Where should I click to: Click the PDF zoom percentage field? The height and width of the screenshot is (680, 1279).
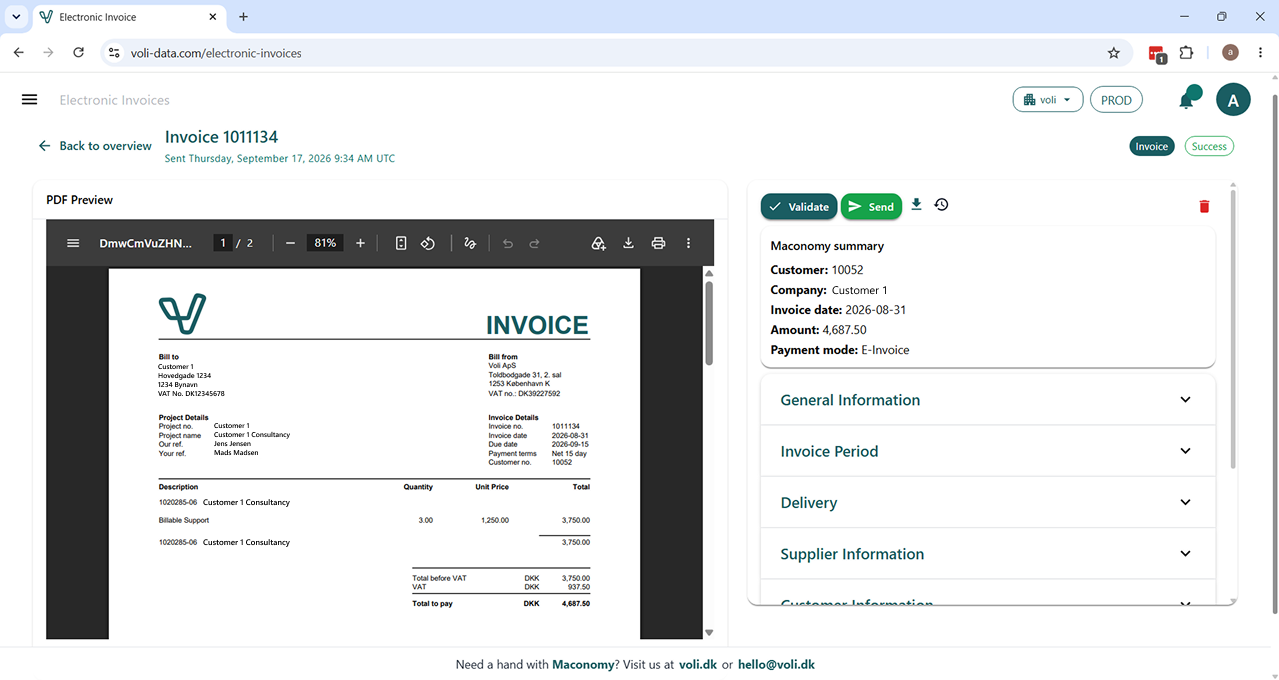[x=324, y=243]
